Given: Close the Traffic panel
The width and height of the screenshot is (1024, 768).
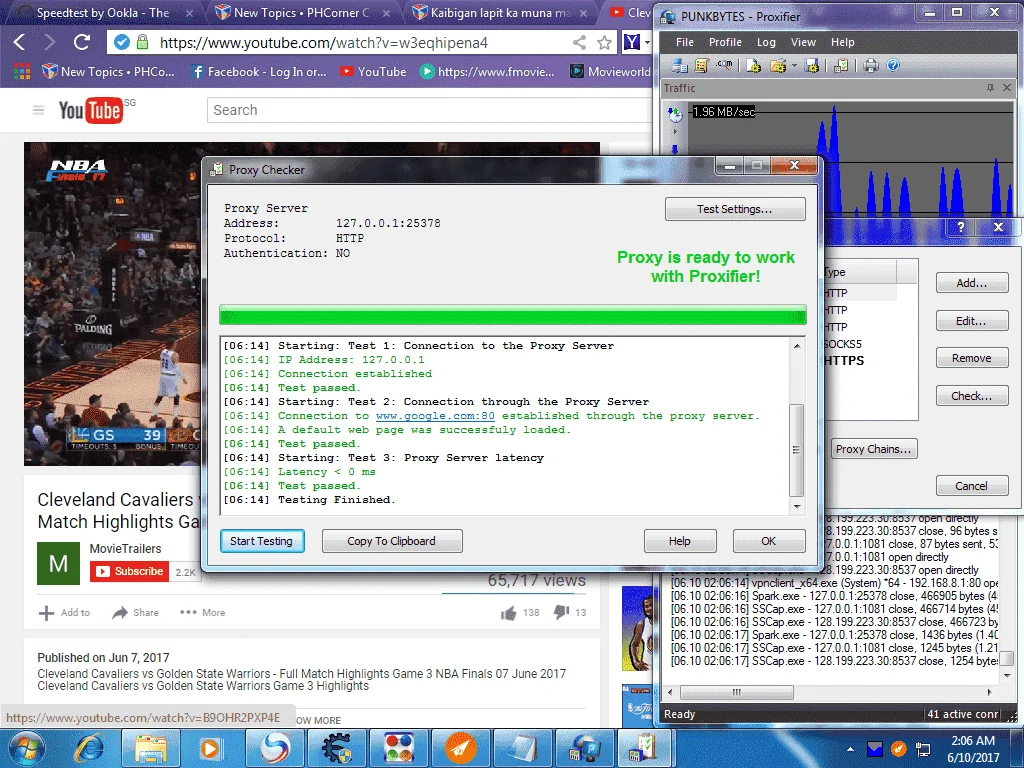Looking at the screenshot, I should 1006,88.
